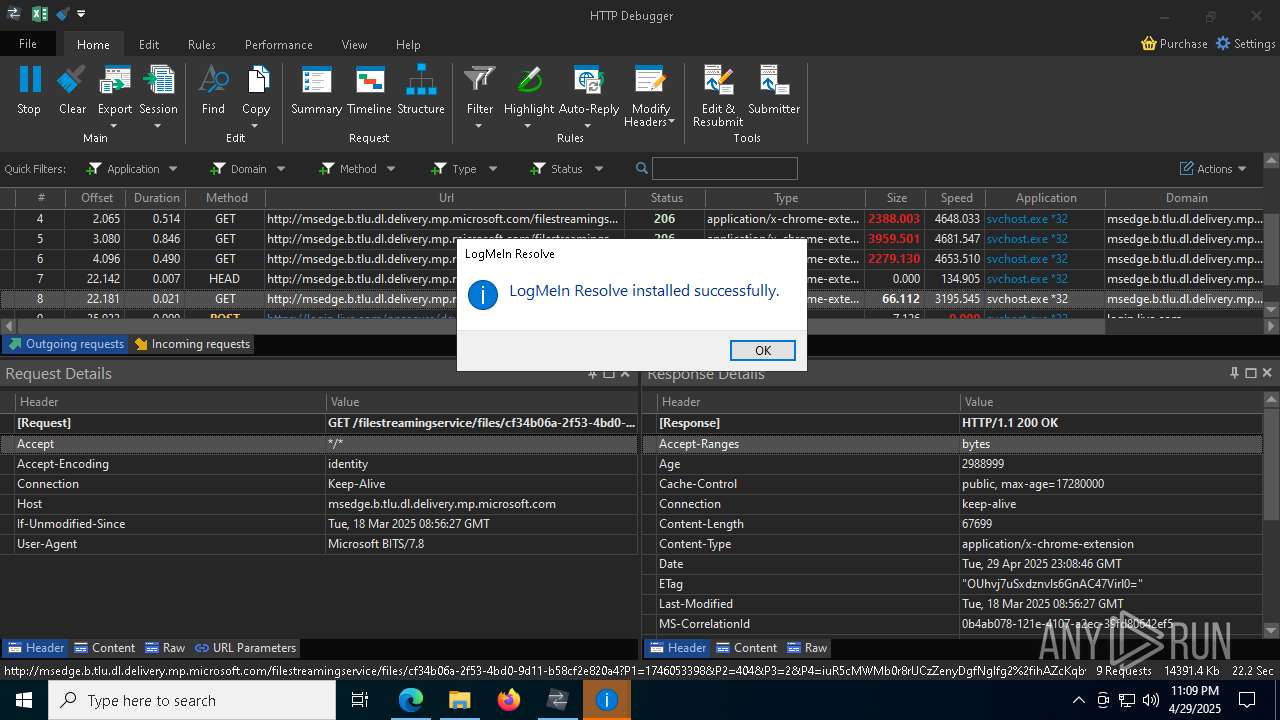Select request row 4 in the list
This screenshot has height=720, width=1280.
pyautogui.click(x=632, y=218)
